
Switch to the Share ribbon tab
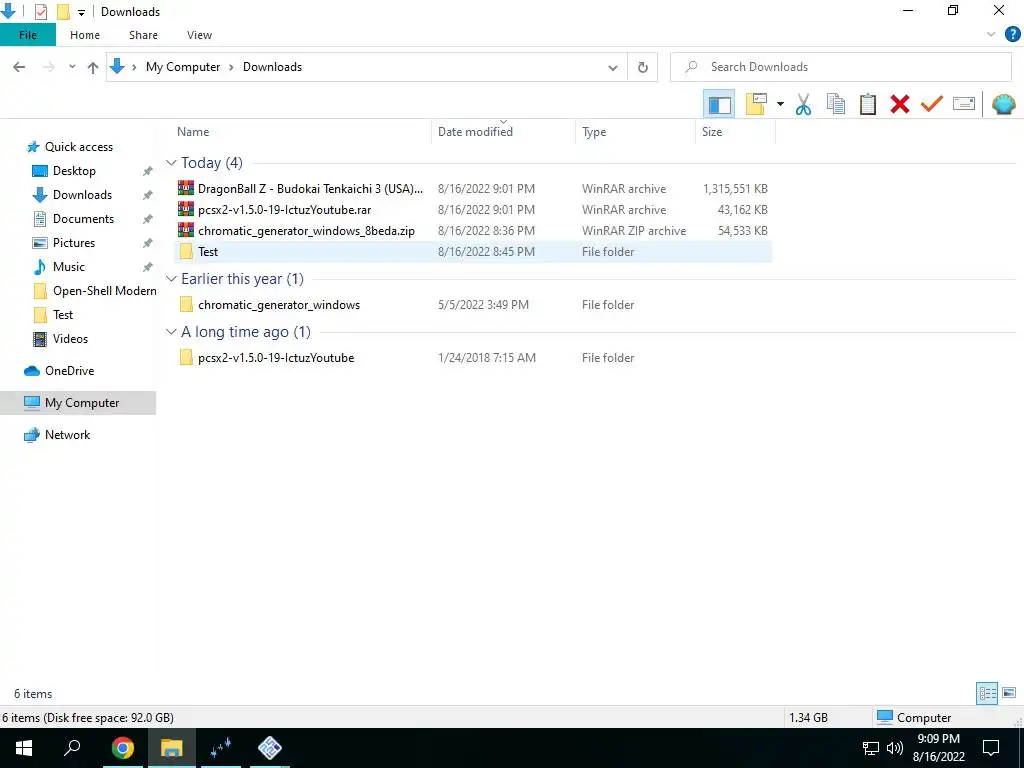143,35
